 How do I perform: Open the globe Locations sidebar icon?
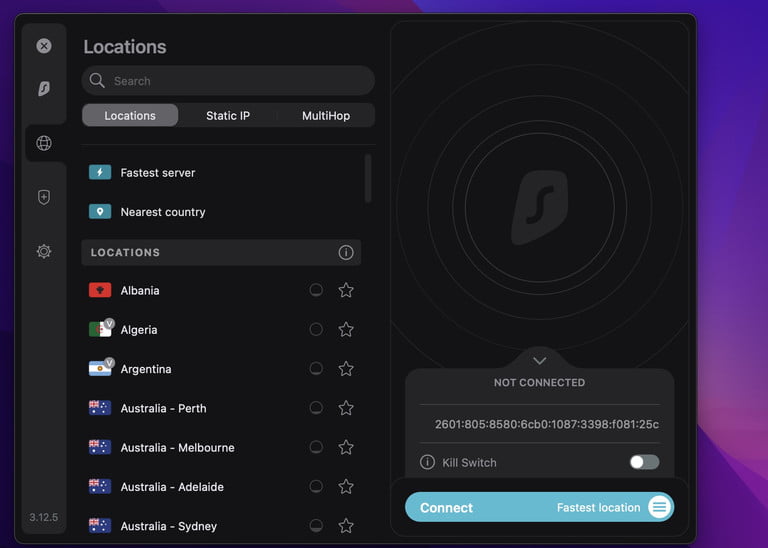pos(44,143)
